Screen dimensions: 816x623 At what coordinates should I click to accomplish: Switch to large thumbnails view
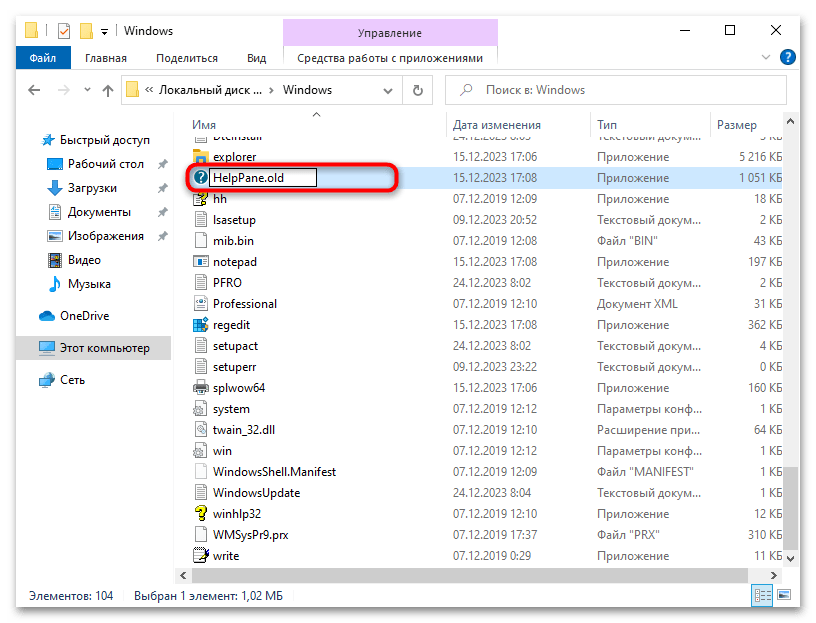783,595
